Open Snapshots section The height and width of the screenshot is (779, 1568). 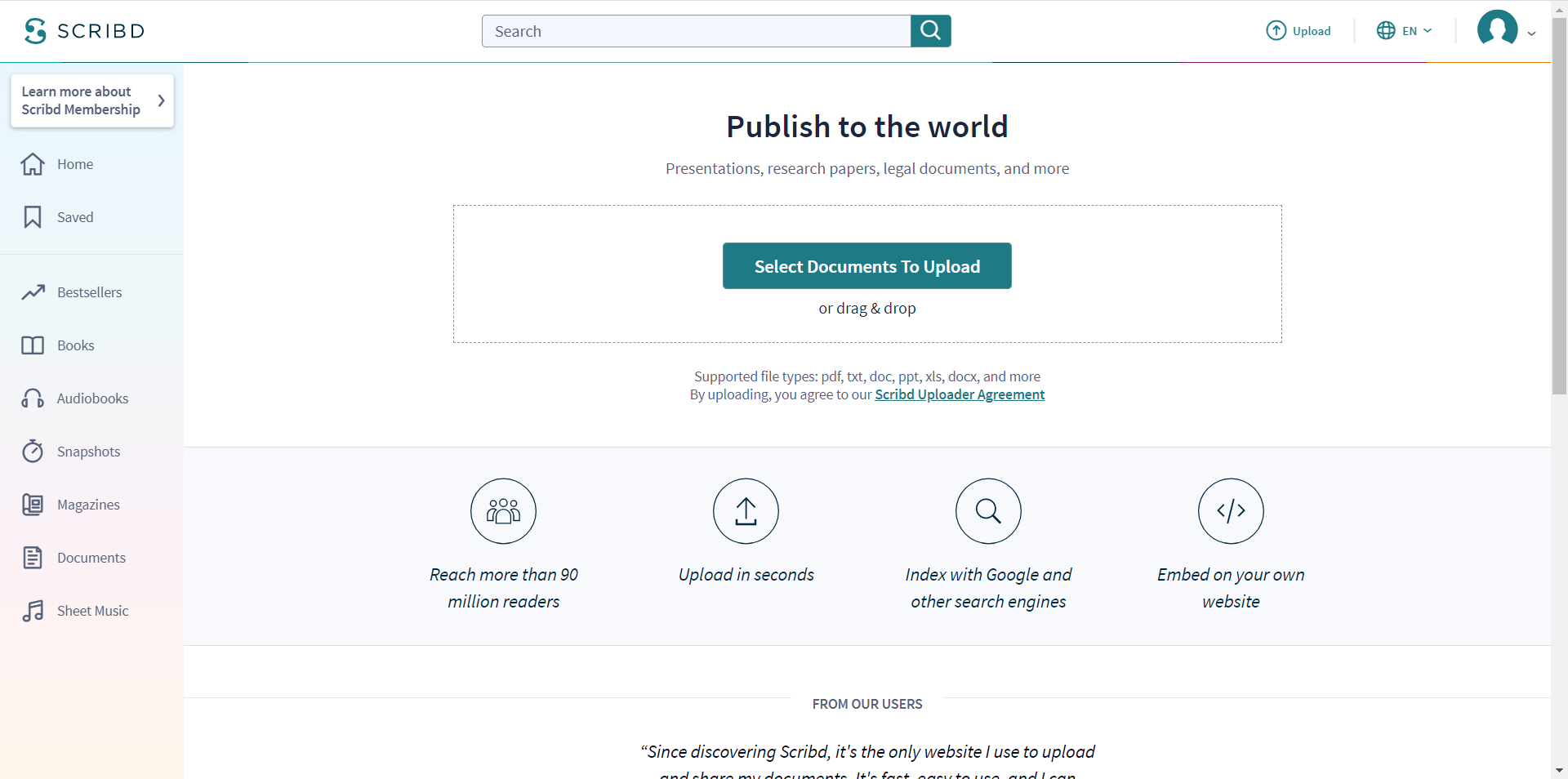pos(88,452)
